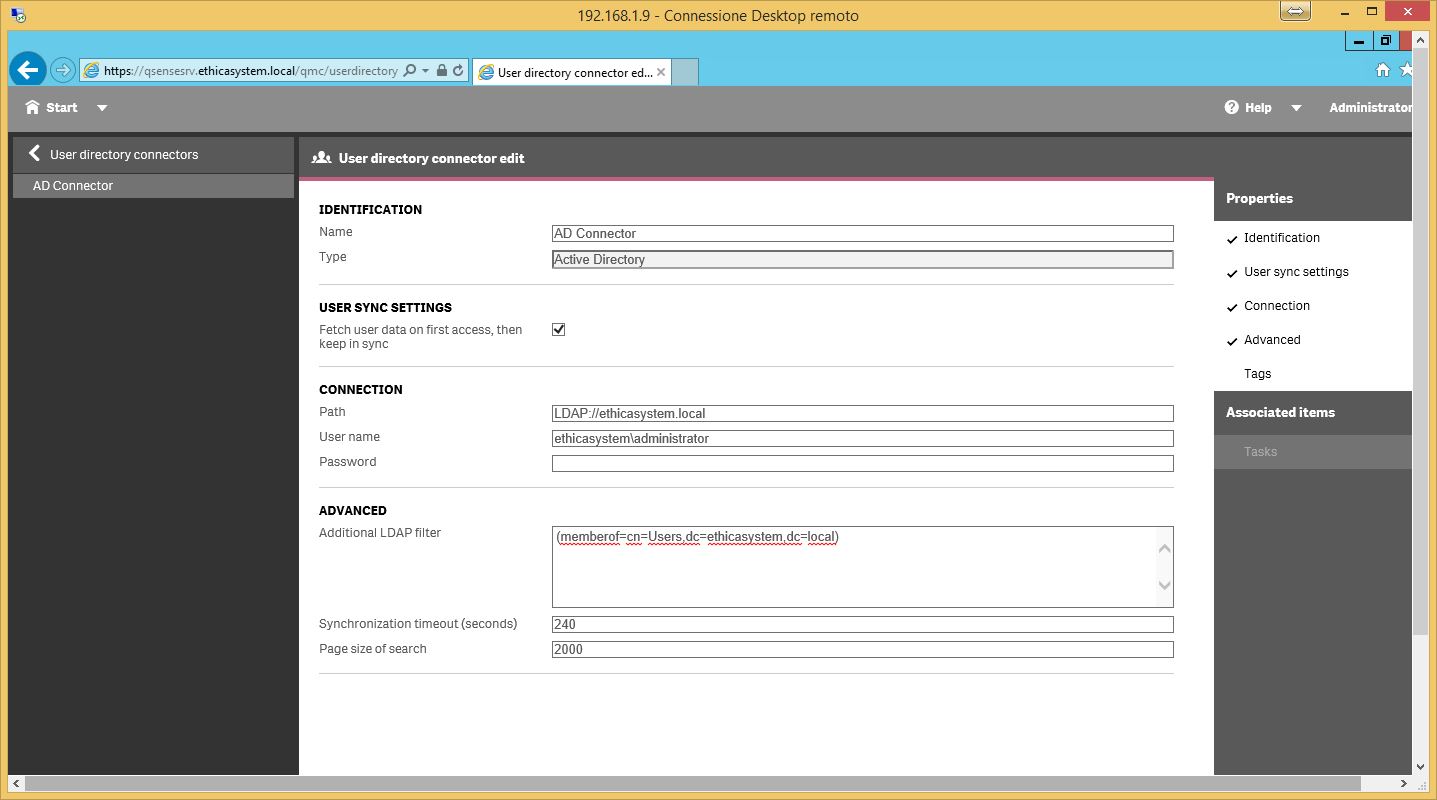Click the ADVANCED section heading
Image resolution: width=1437 pixels, height=800 pixels.
point(353,510)
